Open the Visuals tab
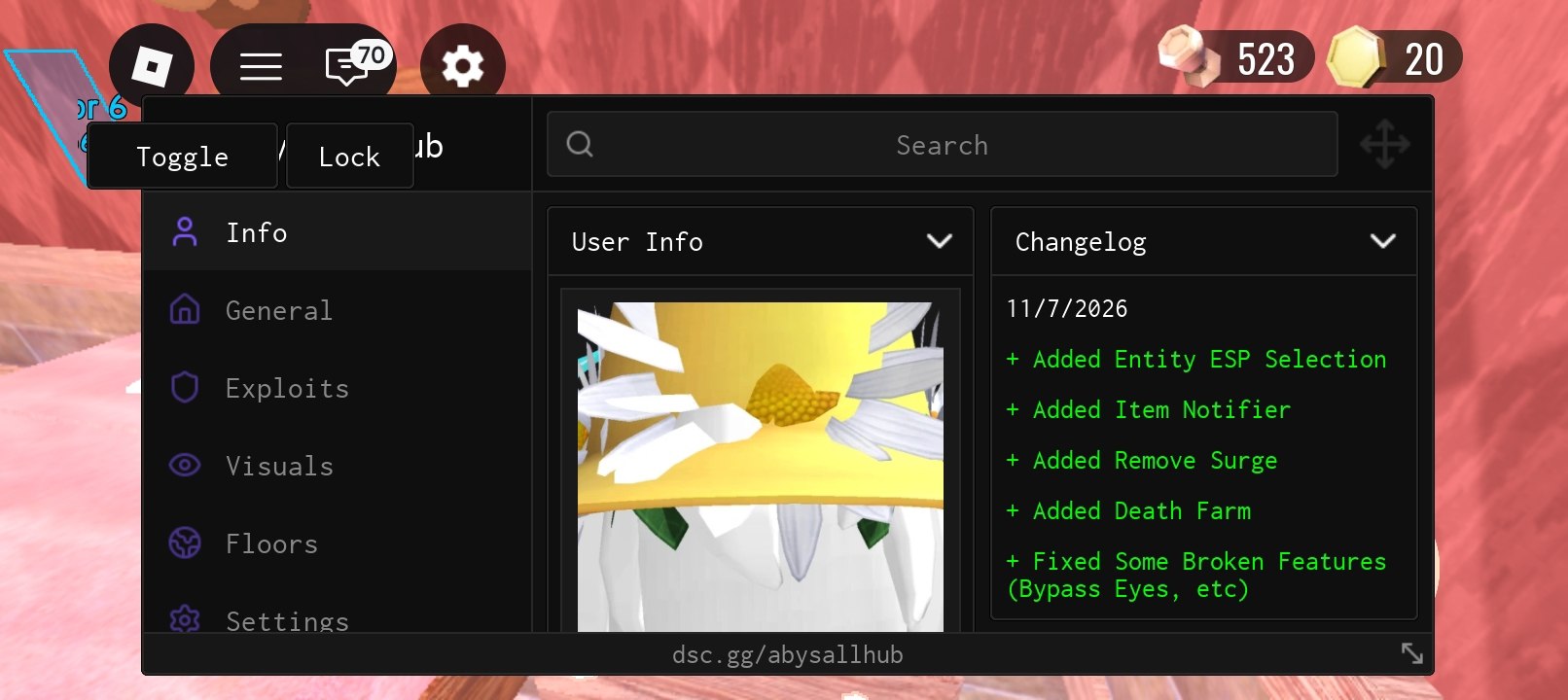This screenshot has height=700, width=1568. click(338, 466)
